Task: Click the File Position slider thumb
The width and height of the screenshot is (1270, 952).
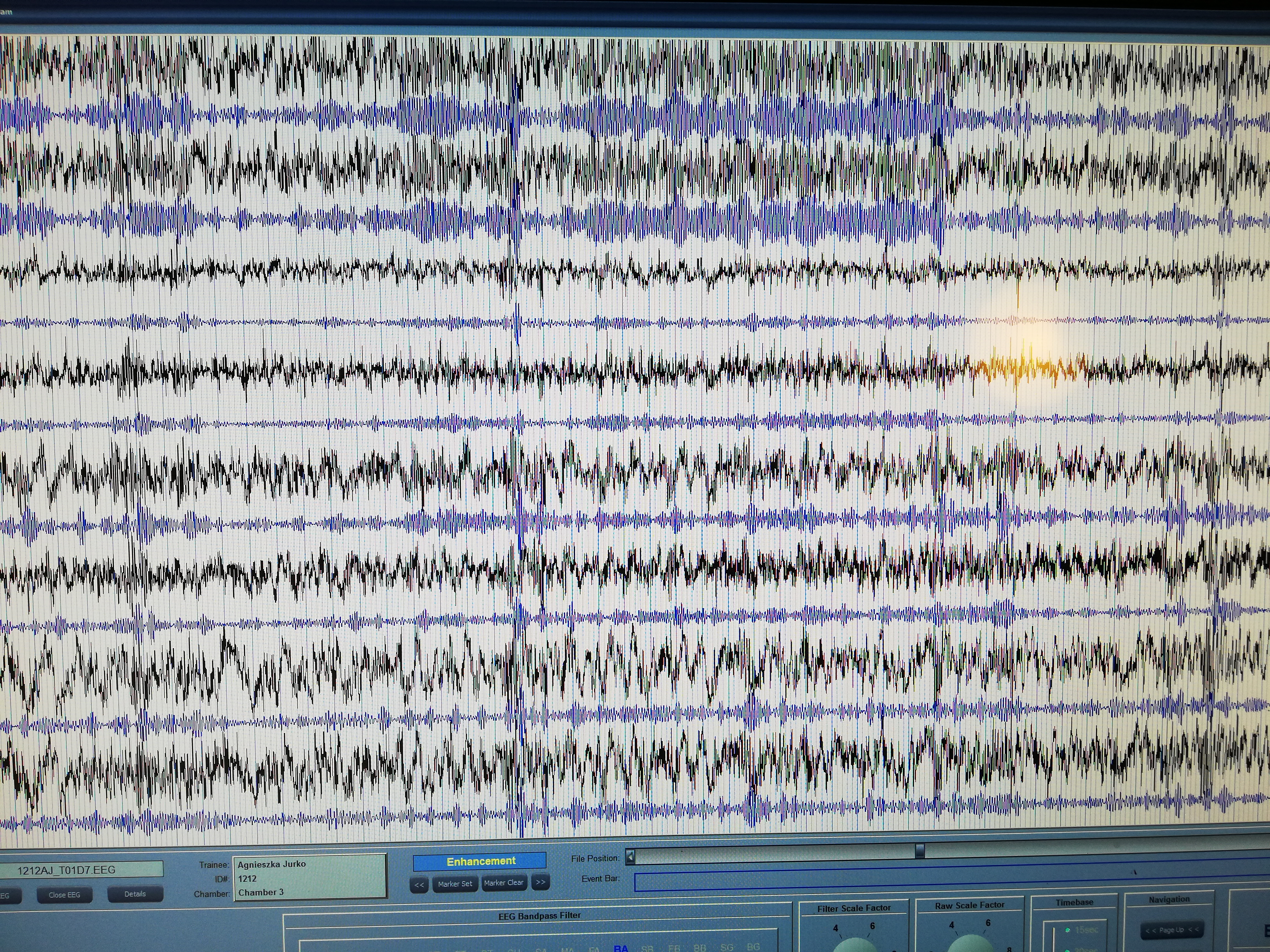Action: point(920,851)
